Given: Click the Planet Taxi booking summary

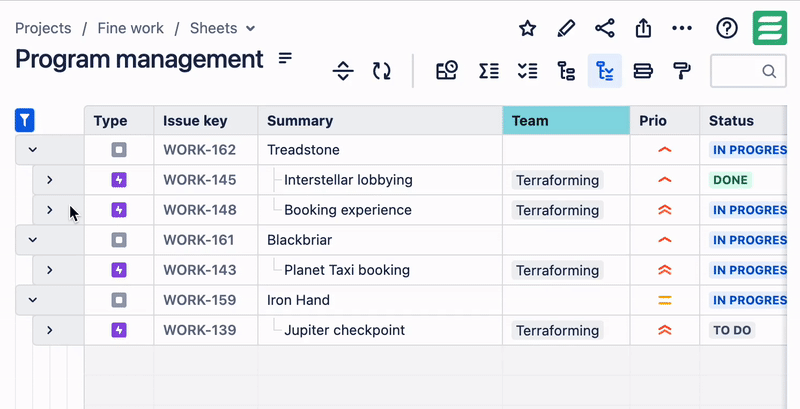Looking at the screenshot, I should coord(347,270).
